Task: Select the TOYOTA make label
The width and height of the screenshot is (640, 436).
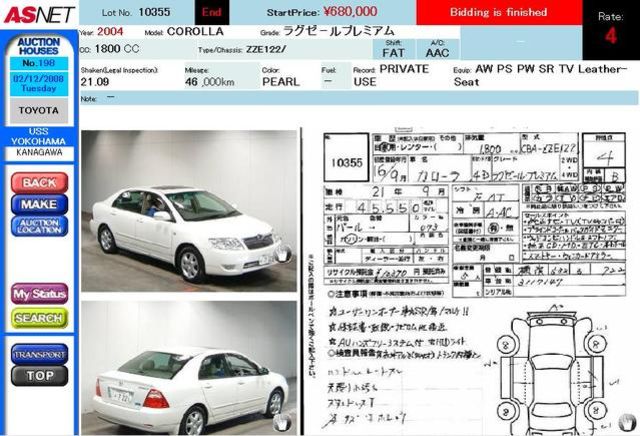Action: 39,110
